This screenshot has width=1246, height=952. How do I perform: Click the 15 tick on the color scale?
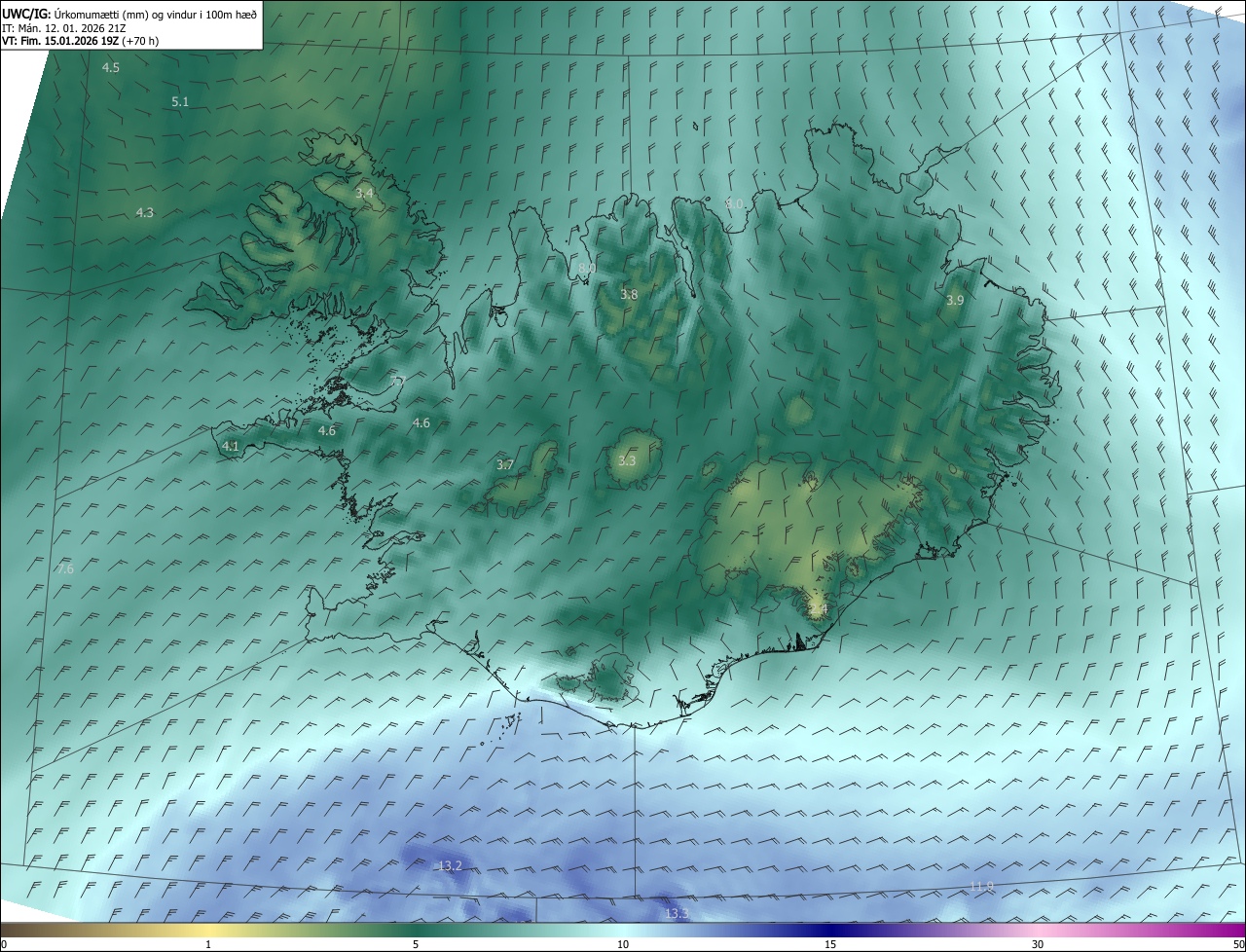point(830,944)
